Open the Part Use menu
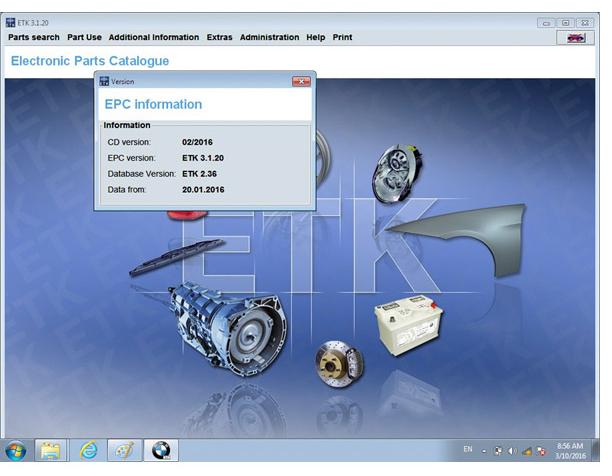 tap(84, 37)
